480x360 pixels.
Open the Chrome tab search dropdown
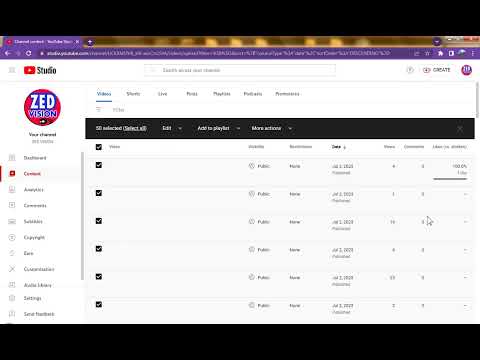pyautogui.click(x=437, y=42)
